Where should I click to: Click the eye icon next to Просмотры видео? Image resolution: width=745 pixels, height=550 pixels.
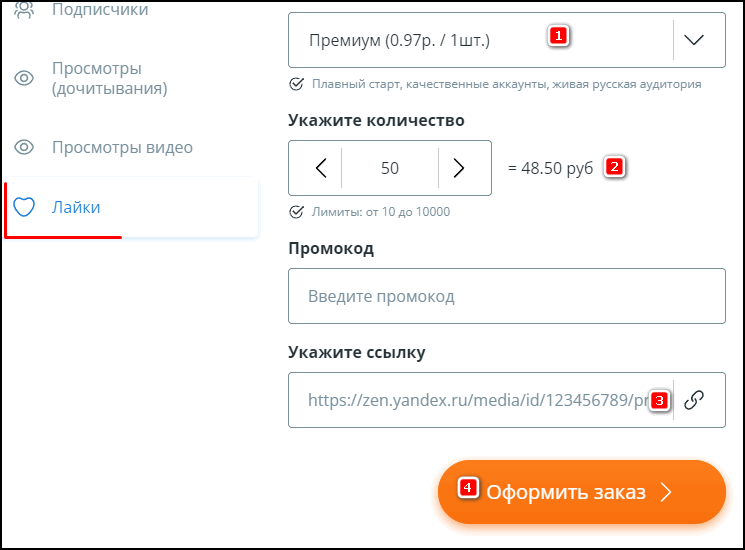pos(25,148)
